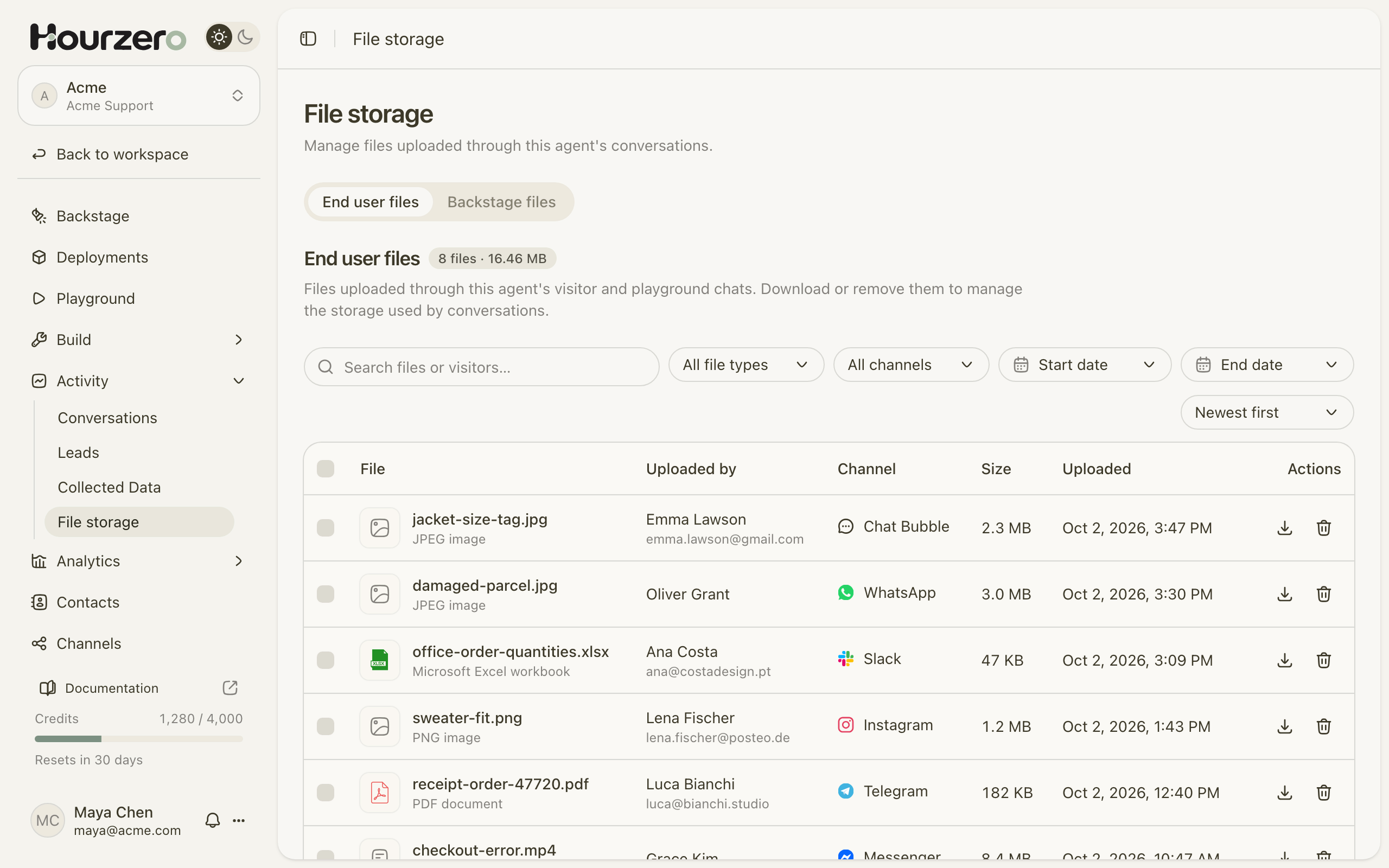Toggle select-all checkbox in table header
The image size is (1389, 868).
[x=326, y=468]
